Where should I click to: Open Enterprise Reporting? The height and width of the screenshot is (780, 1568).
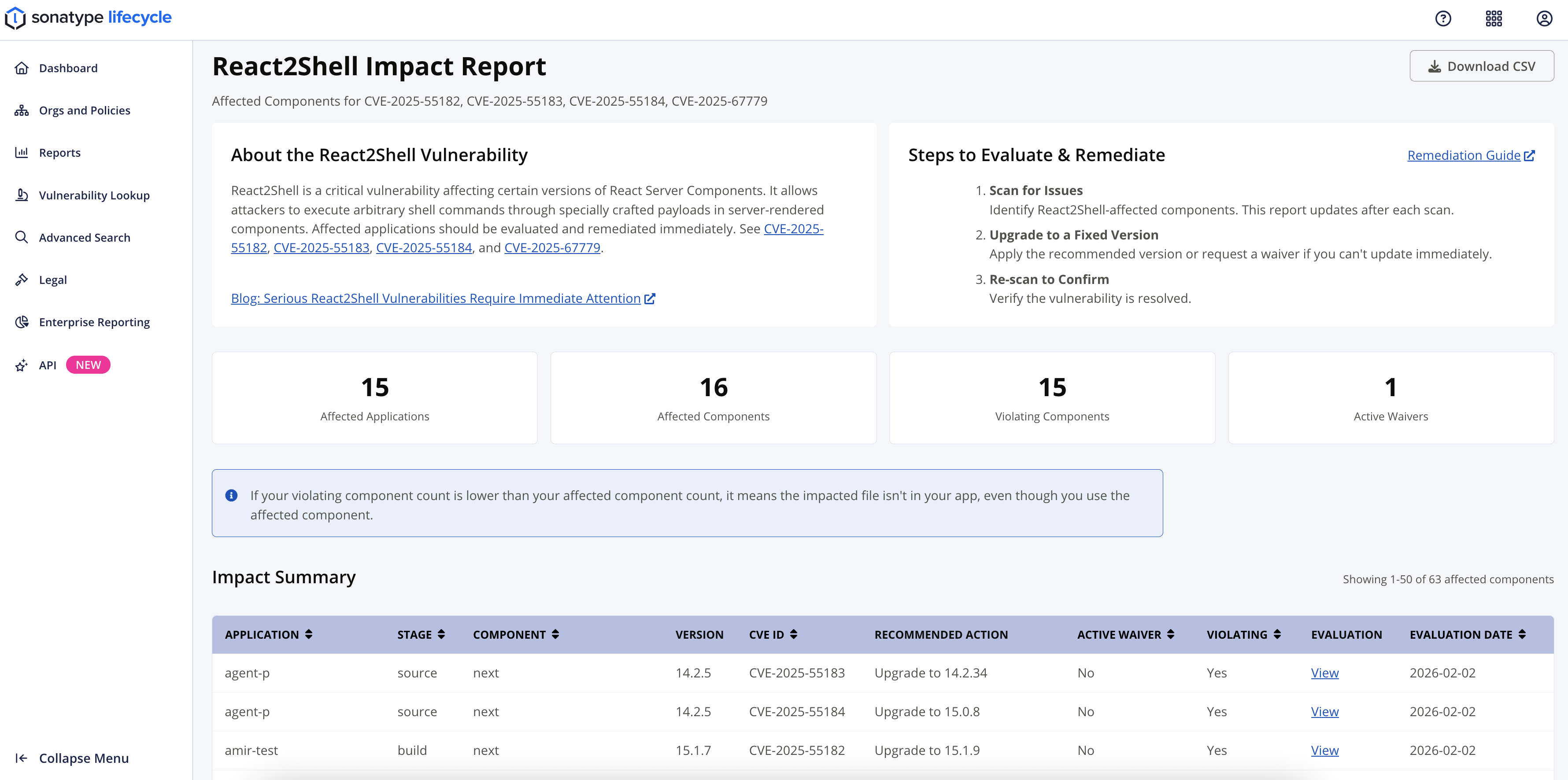tap(94, 322)
